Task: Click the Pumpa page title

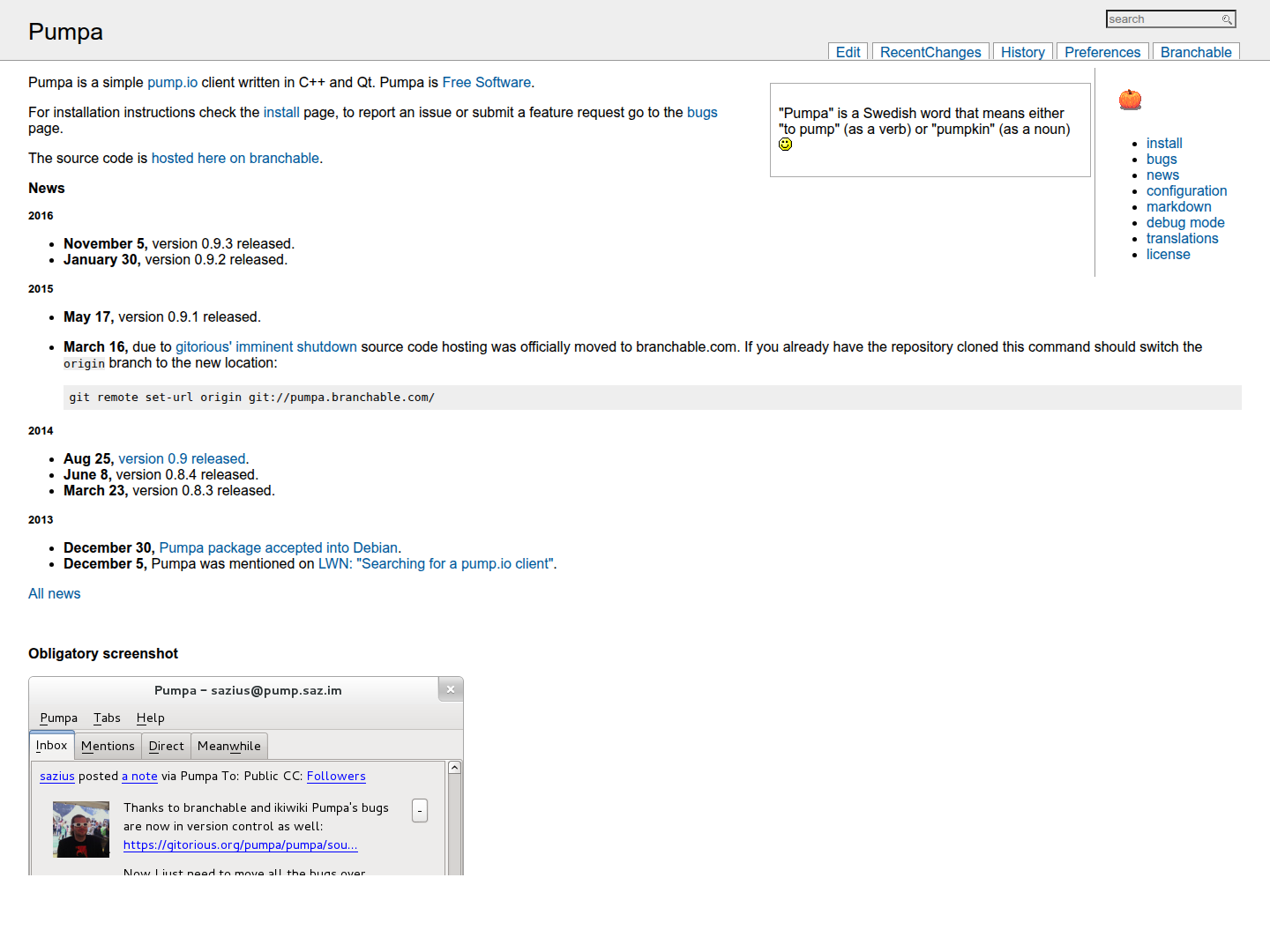Action: point(65,32)
